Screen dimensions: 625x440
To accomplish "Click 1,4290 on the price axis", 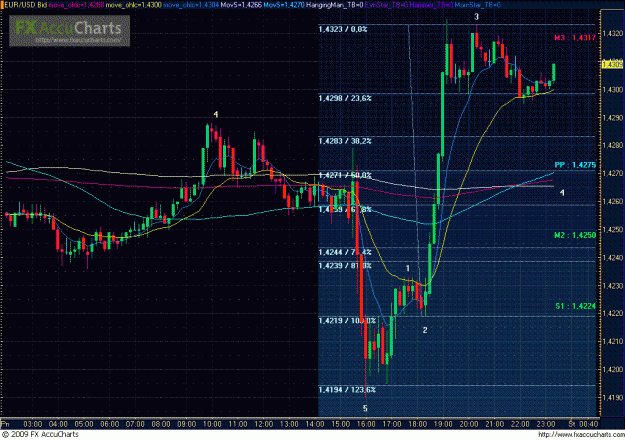I will [613, 118].
